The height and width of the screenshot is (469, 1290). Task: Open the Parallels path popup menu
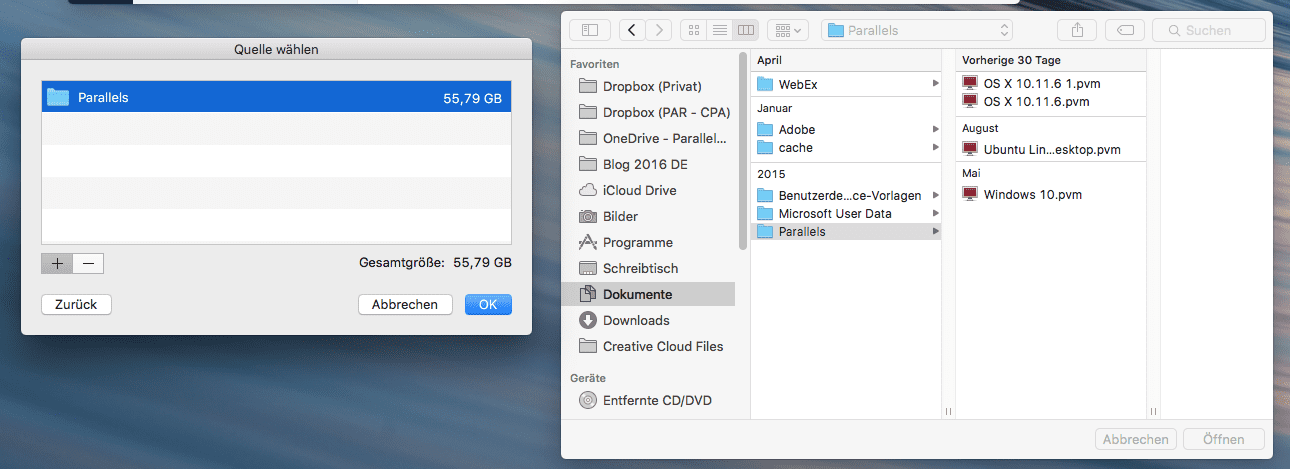[x=917, y=30]
